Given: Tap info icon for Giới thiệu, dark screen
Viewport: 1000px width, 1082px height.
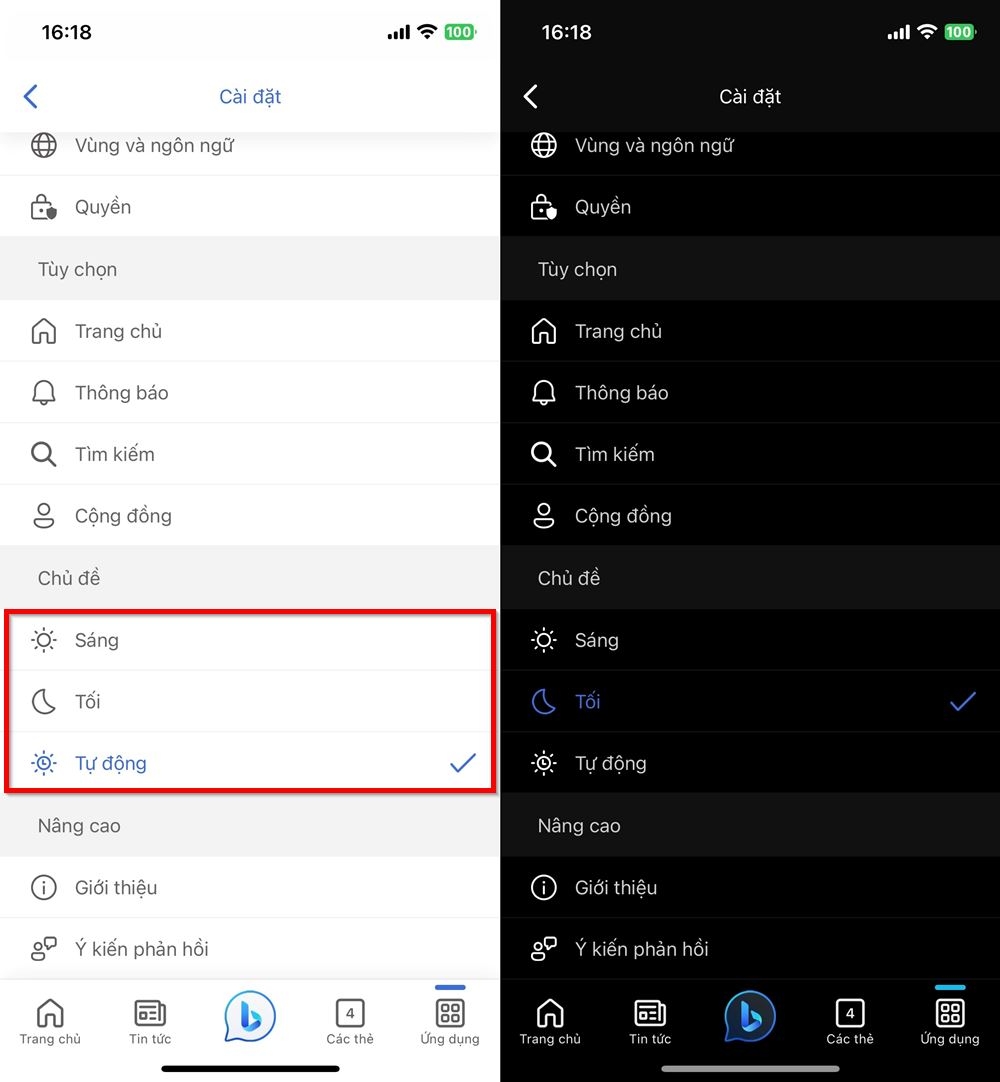Looking at the screenshot, I should click(x=543, y=887).
